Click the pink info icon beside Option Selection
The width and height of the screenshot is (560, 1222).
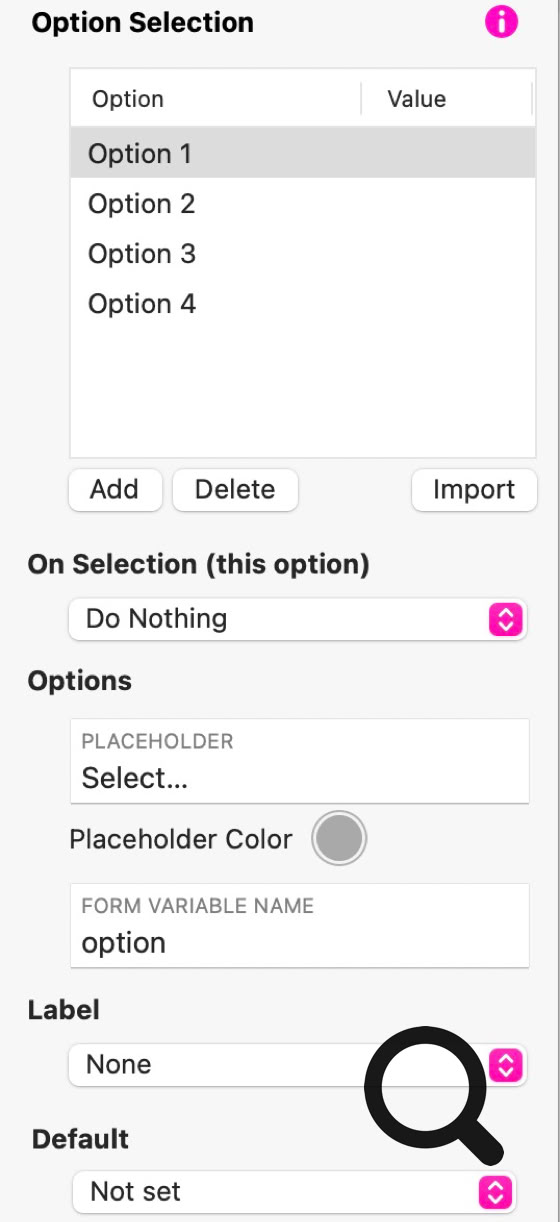[x=502, y=21]
